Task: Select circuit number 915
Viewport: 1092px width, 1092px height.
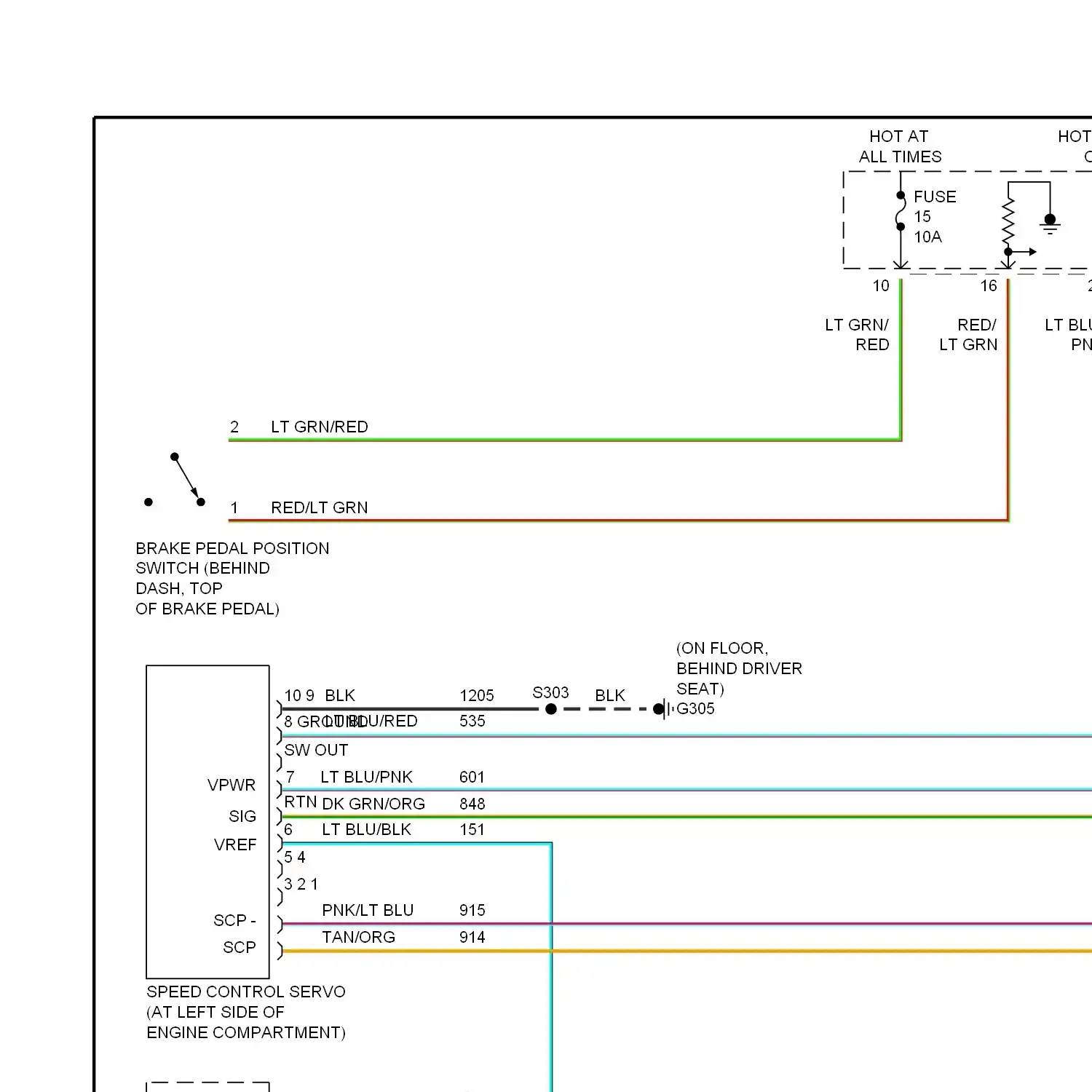Action: click(472, 911)
